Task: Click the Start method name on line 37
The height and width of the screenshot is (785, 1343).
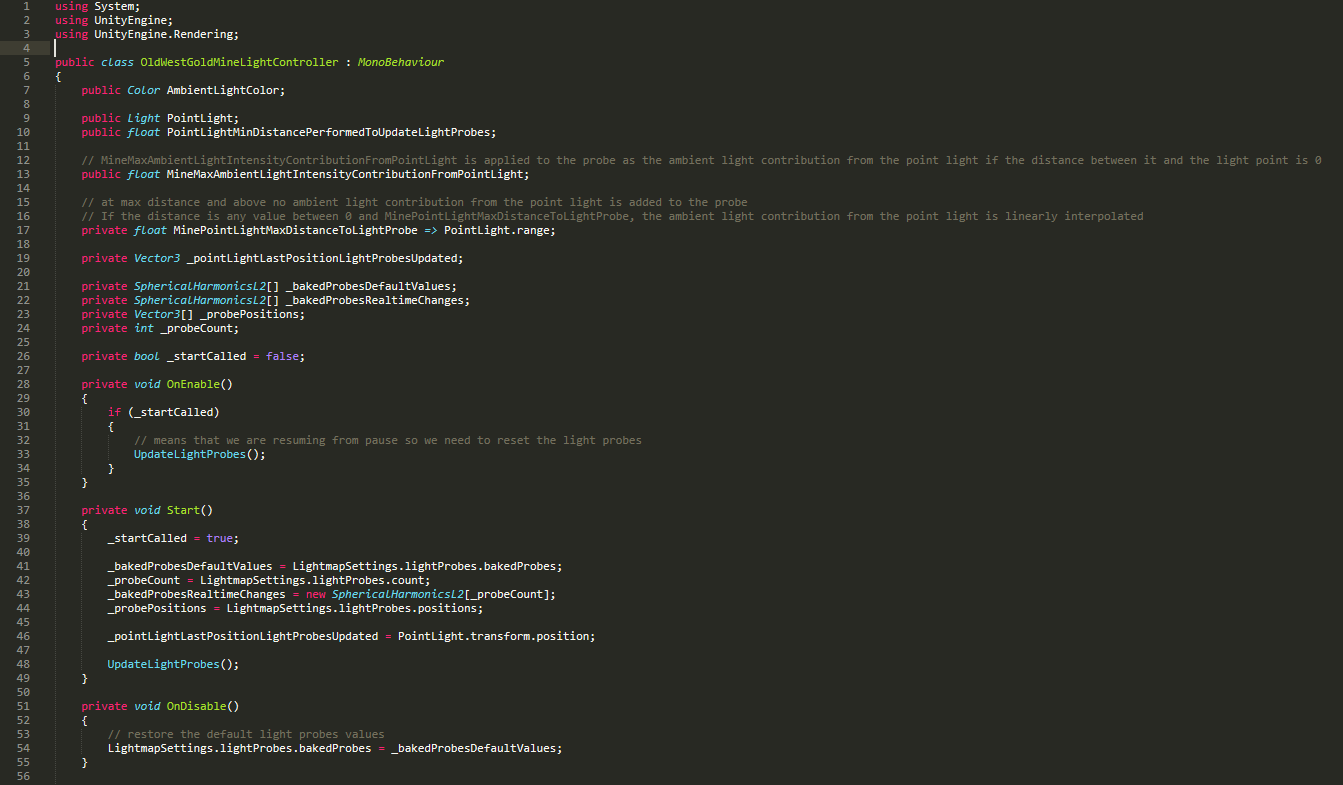Action: coord(183,510)
